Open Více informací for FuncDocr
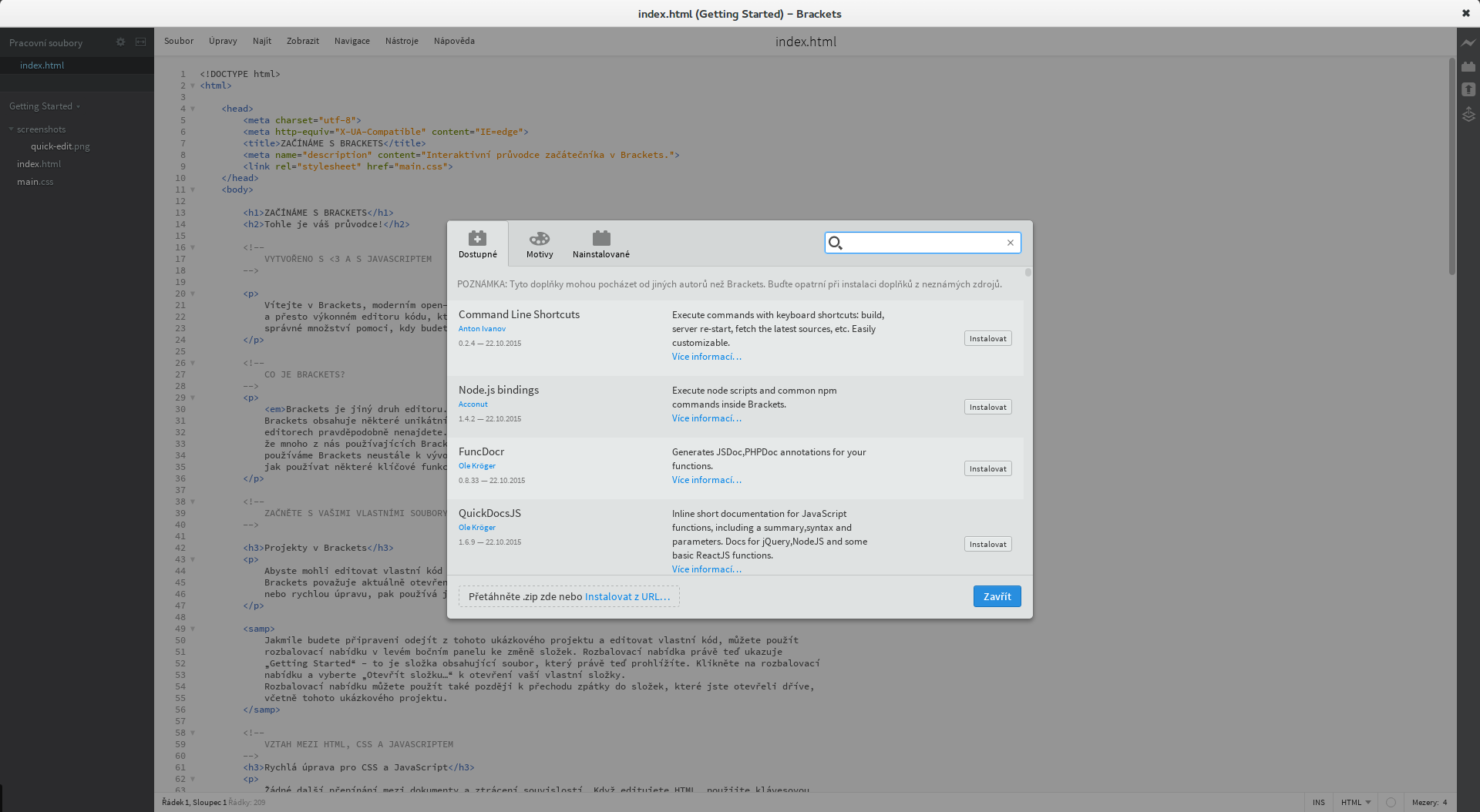 click(x=706, y=480)
